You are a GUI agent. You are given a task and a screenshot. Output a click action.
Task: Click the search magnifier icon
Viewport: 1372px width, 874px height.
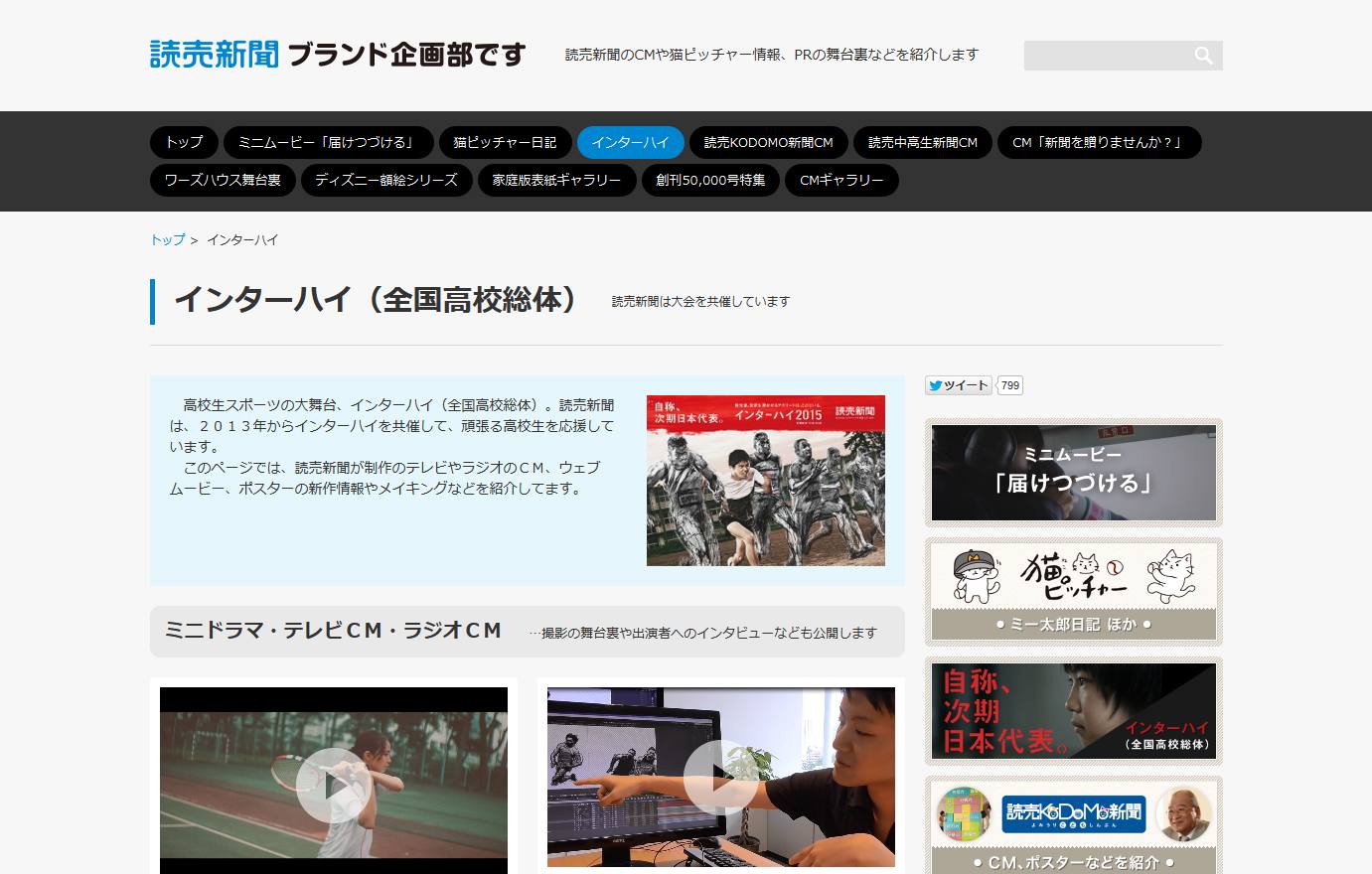1203,56
